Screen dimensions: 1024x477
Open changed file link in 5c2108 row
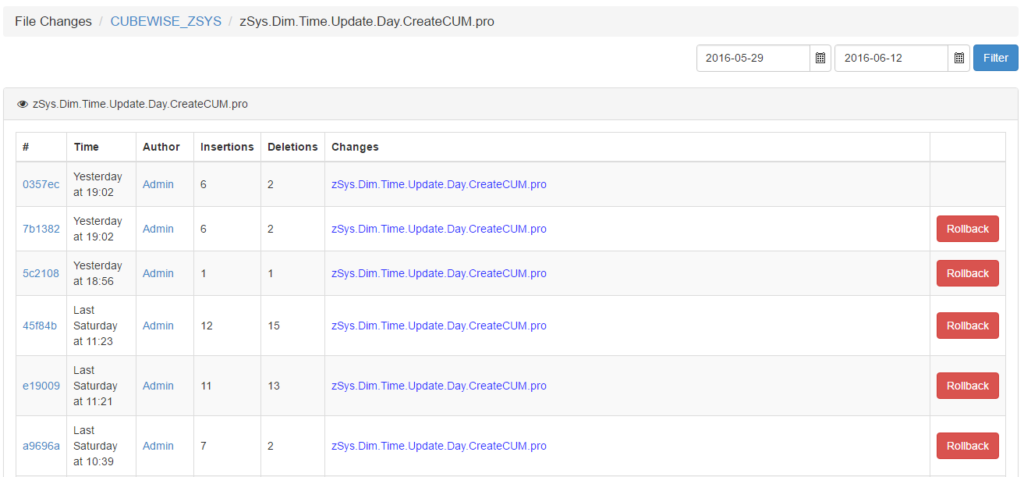[438, 273]
